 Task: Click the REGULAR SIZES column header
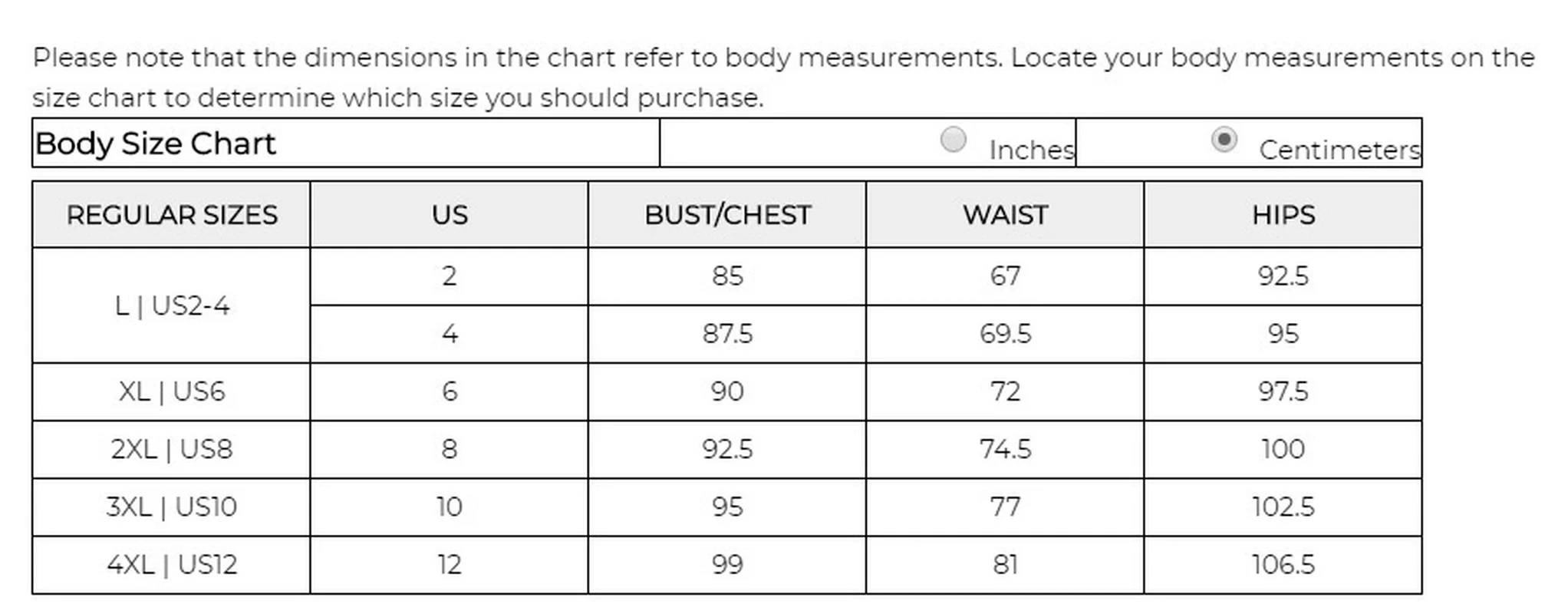(x=172, y=215)
